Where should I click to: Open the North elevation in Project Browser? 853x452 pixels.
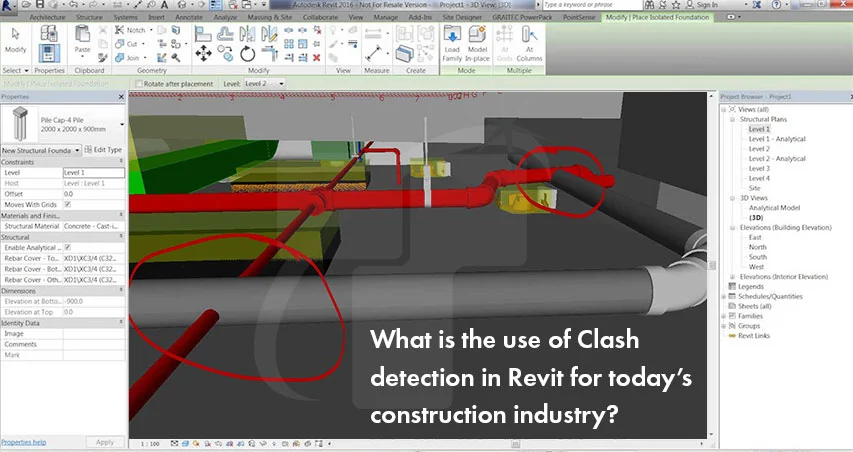click(757, 247)
